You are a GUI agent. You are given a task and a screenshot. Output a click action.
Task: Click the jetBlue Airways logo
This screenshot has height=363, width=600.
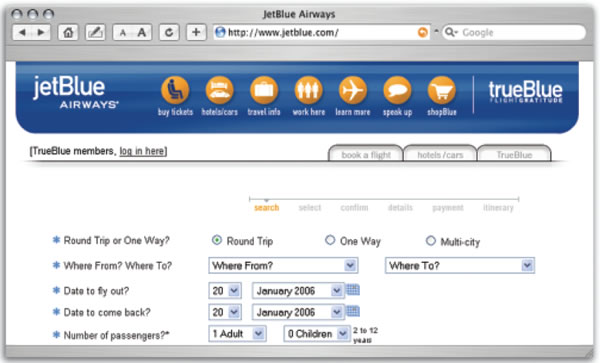tap(76, 92)
